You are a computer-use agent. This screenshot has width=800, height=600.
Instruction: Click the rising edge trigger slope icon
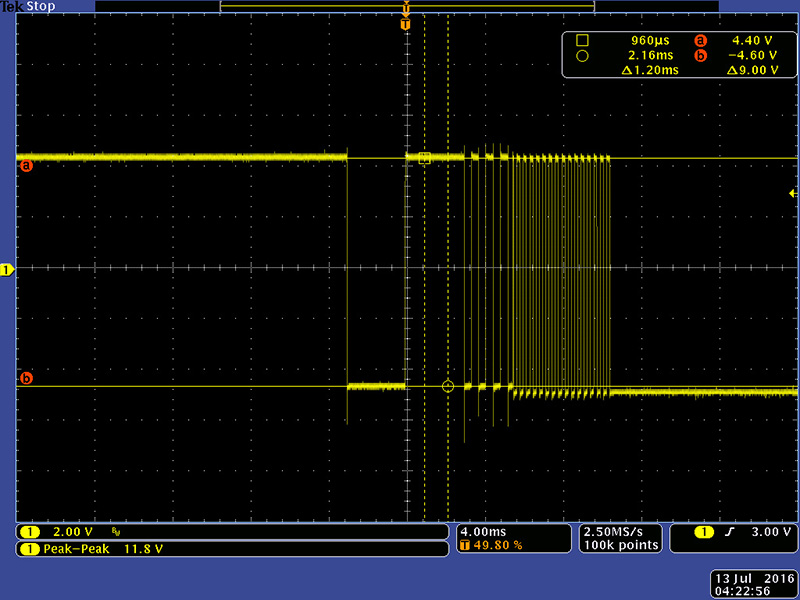tap(732, 532)
